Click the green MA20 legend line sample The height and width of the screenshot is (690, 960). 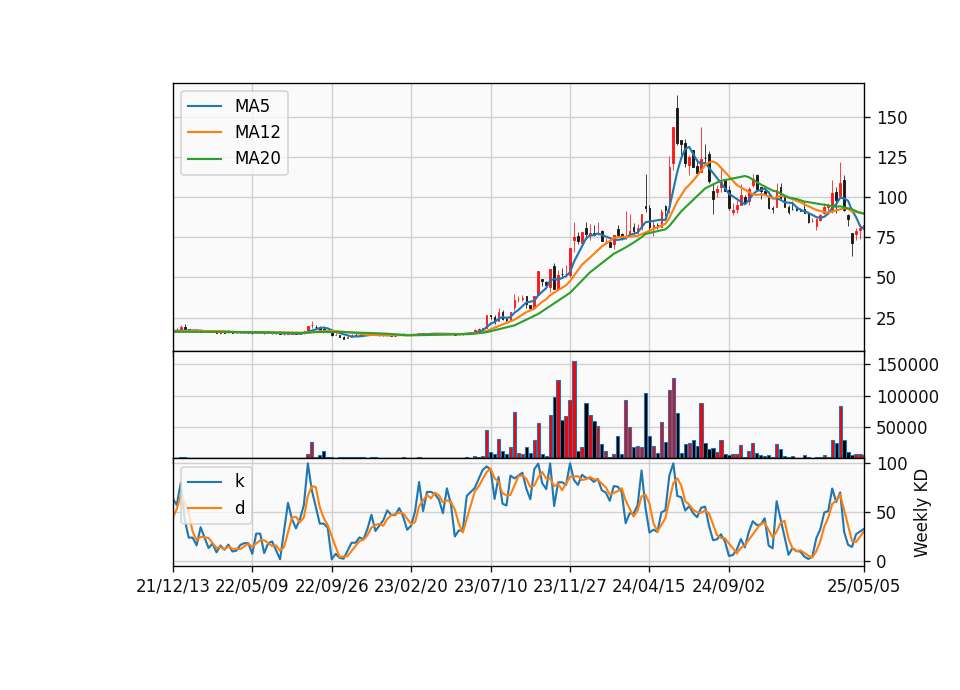(x=204, y=159)
